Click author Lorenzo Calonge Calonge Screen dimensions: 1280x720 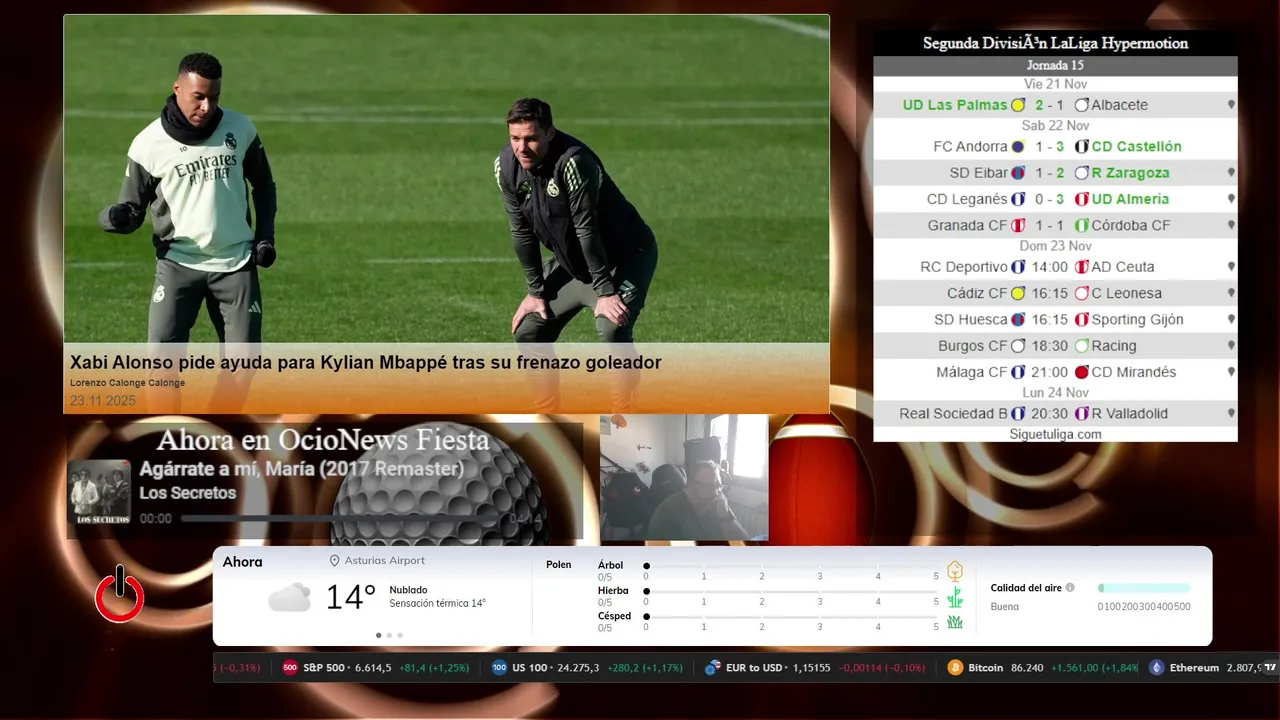[127, 383]
